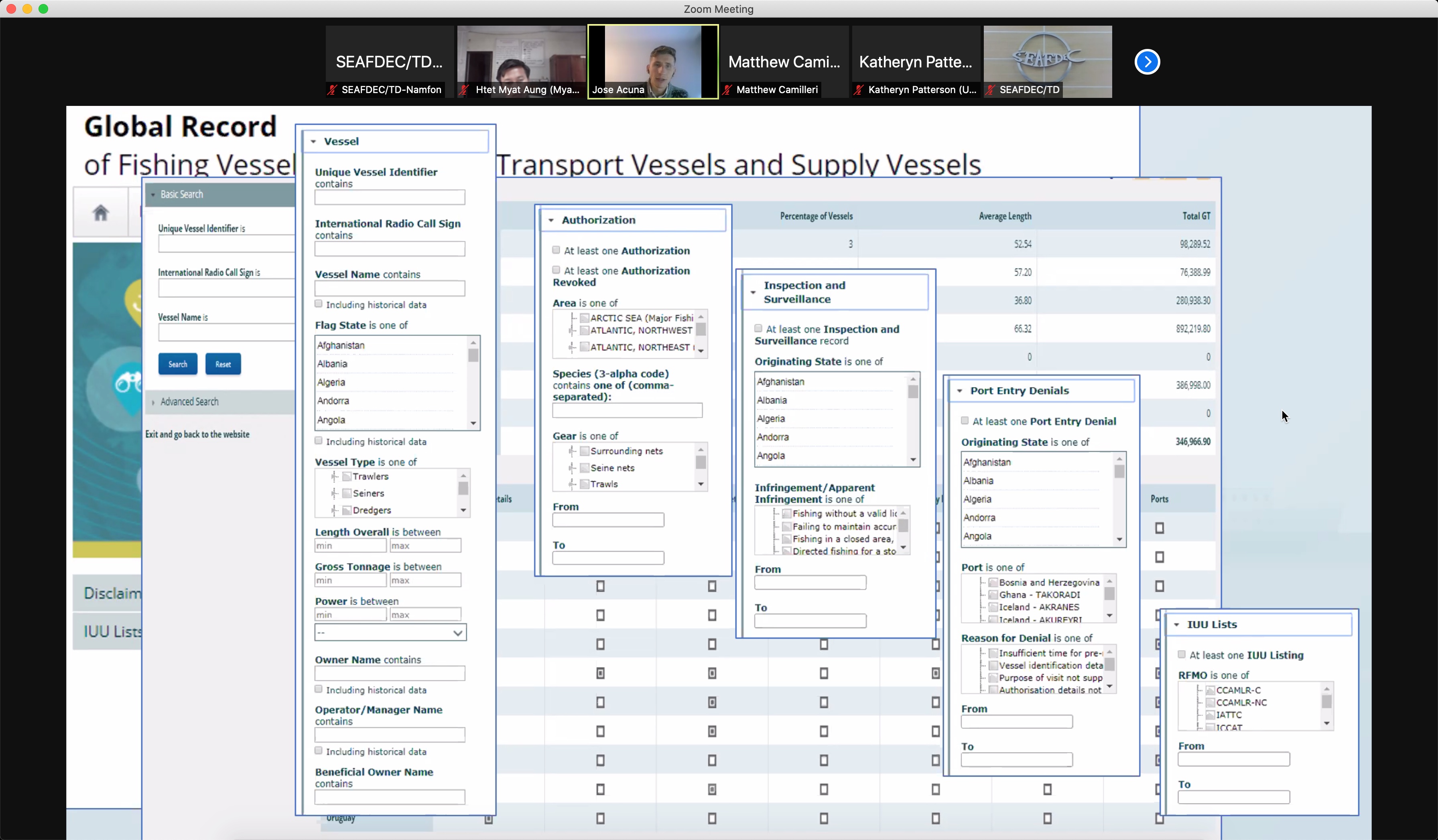Collapse the Vessel panel triangle

click(313, 142)
